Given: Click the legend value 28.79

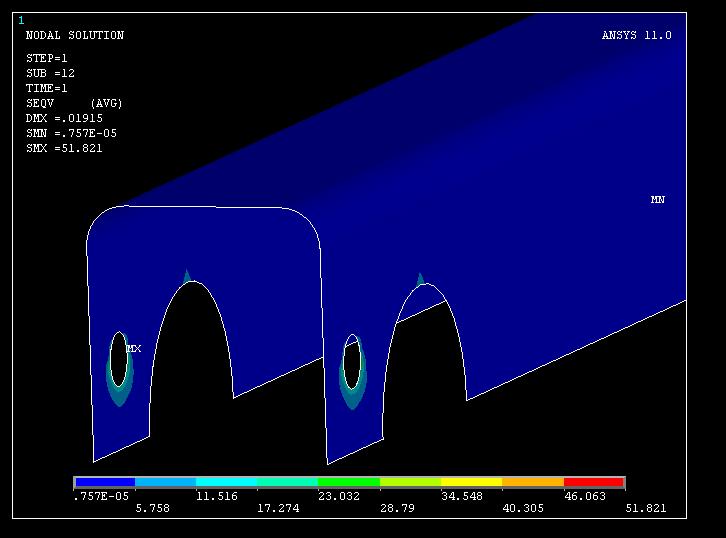Looking at the screenshot, I should click(x=397, y=508).
